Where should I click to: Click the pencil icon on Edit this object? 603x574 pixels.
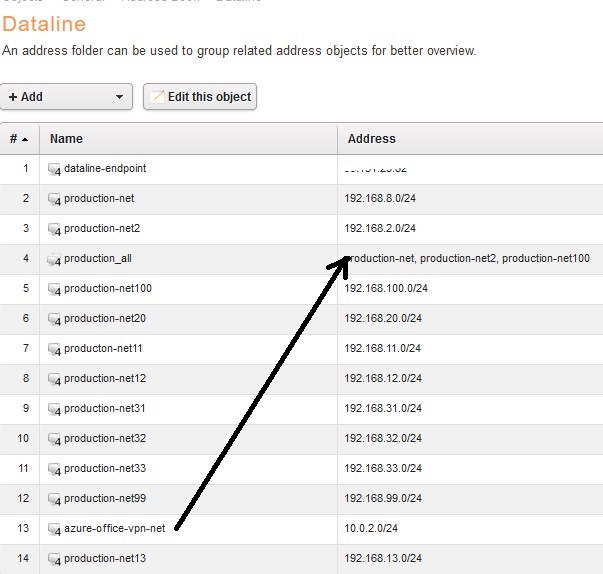click(x=155, y=97)
